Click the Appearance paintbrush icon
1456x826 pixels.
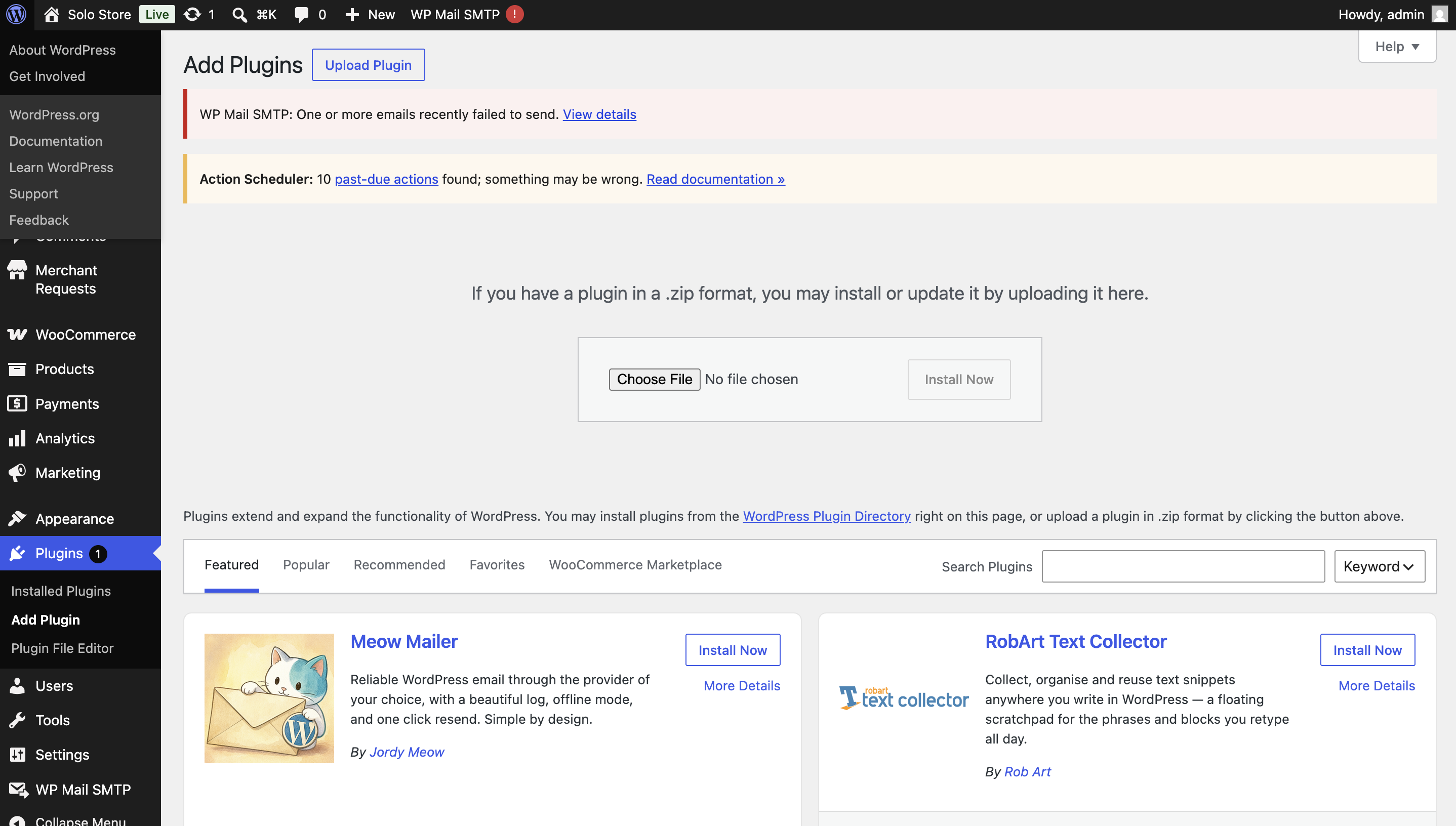tap(17, 518)
